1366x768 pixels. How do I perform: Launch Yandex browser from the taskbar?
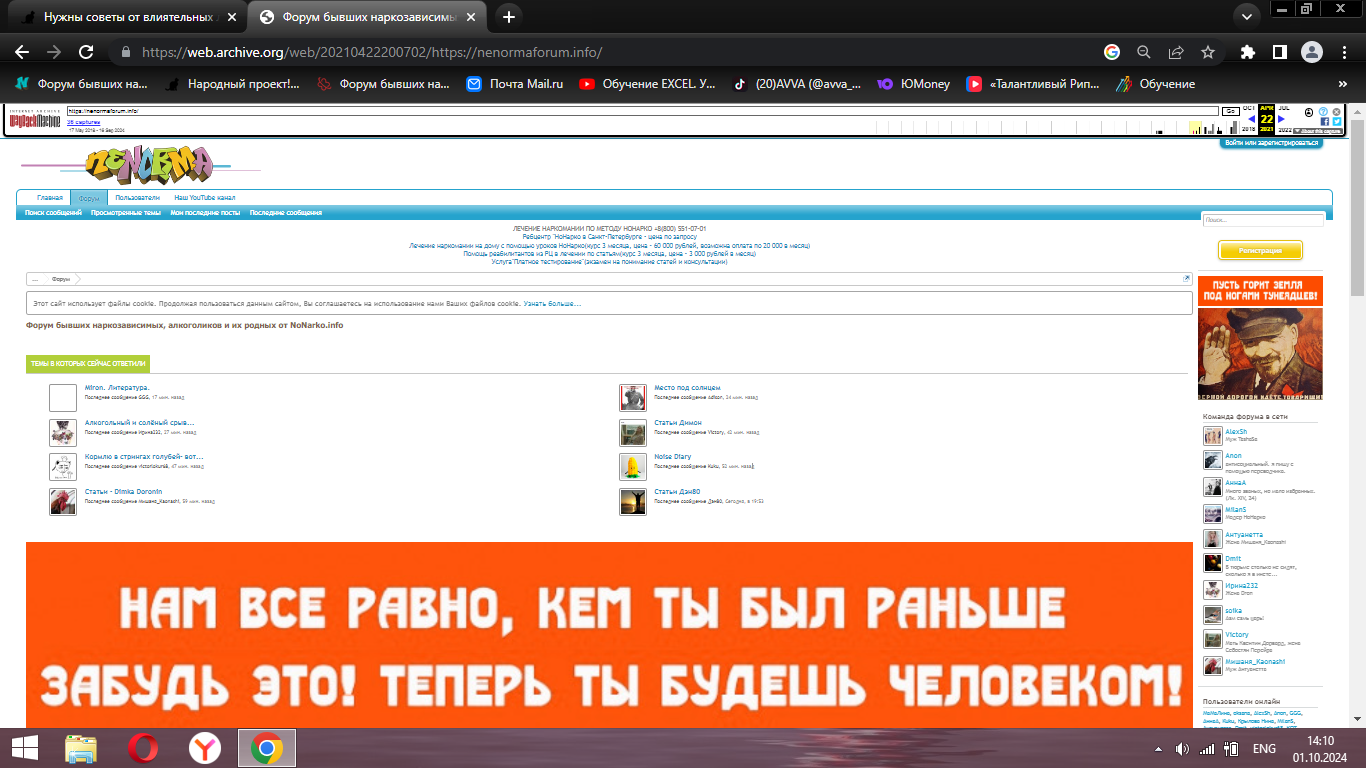click(x=205, y=747)
